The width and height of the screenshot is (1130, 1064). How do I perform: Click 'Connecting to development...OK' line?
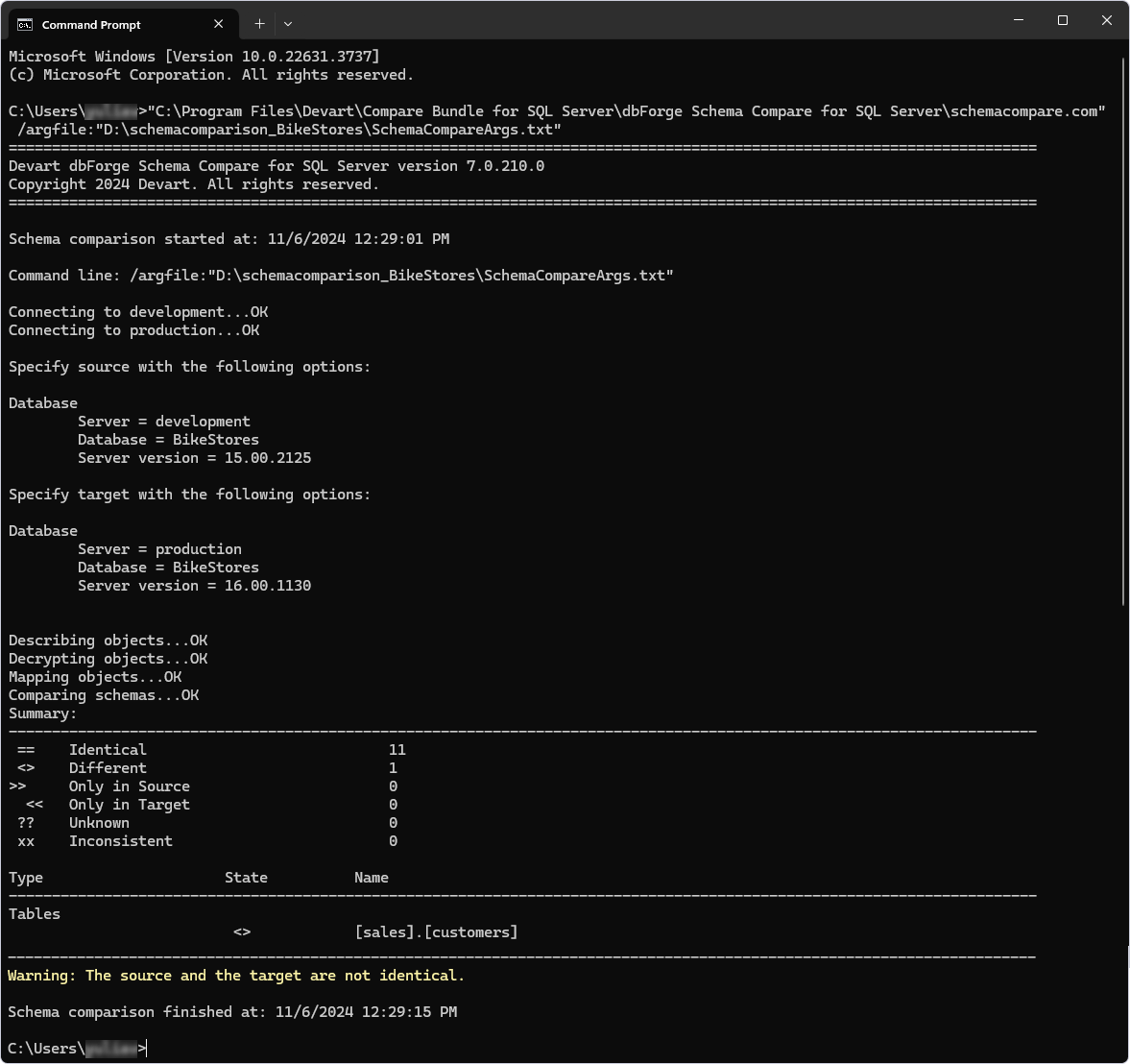coord(137,312)
